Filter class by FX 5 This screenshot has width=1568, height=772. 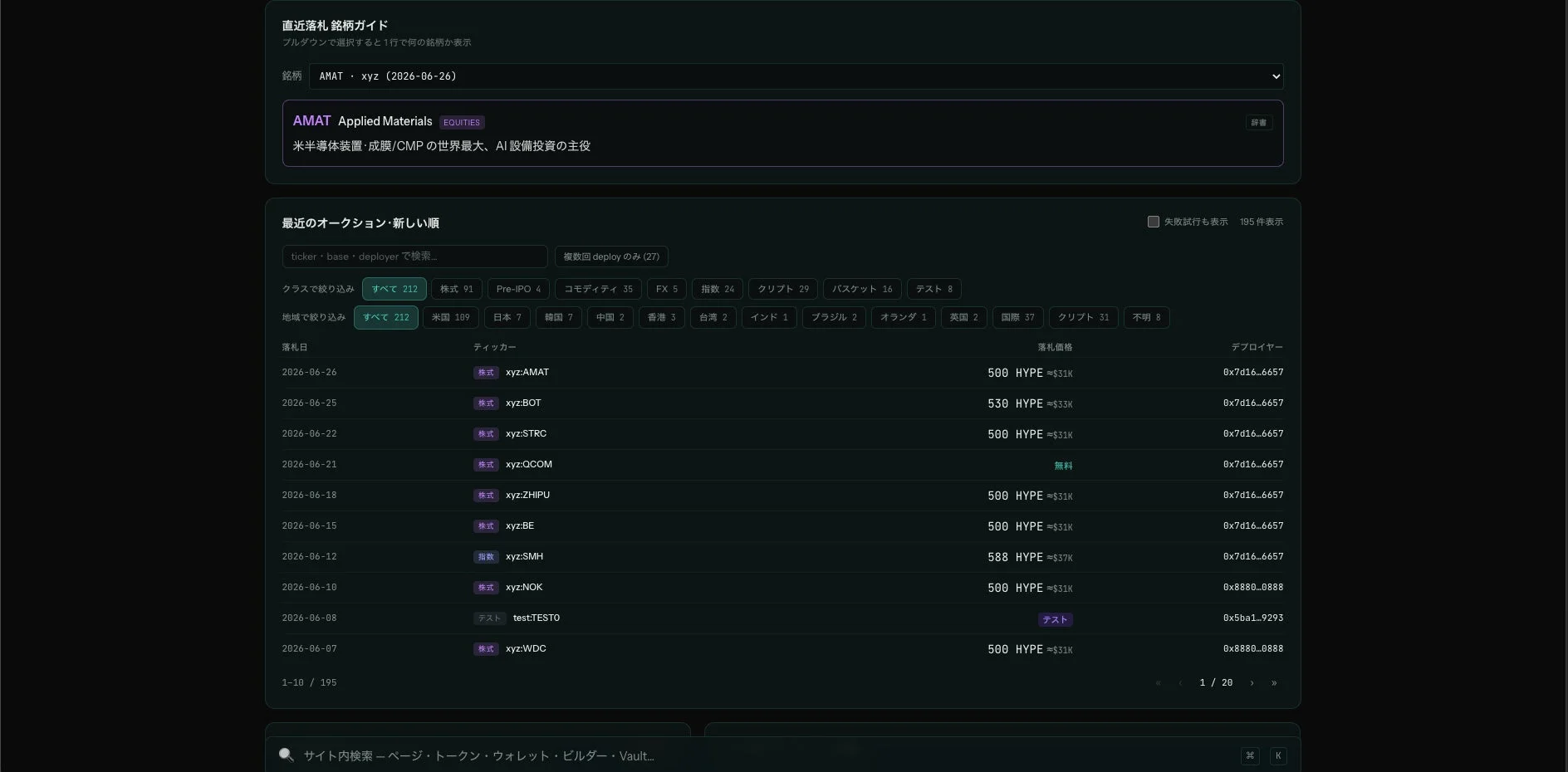point(667,289)
